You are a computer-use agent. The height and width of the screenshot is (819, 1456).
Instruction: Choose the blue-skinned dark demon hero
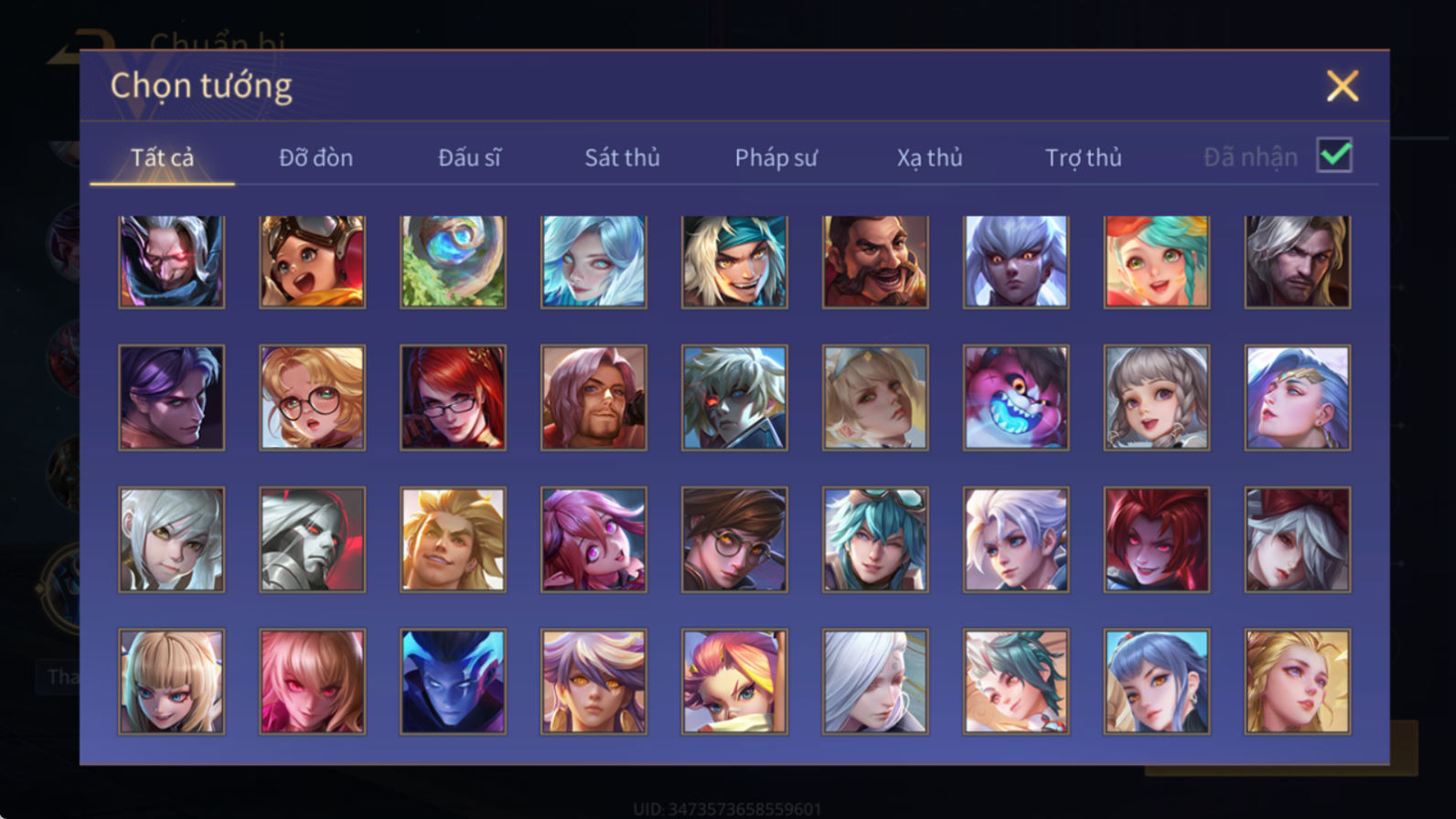coord(453,681)
